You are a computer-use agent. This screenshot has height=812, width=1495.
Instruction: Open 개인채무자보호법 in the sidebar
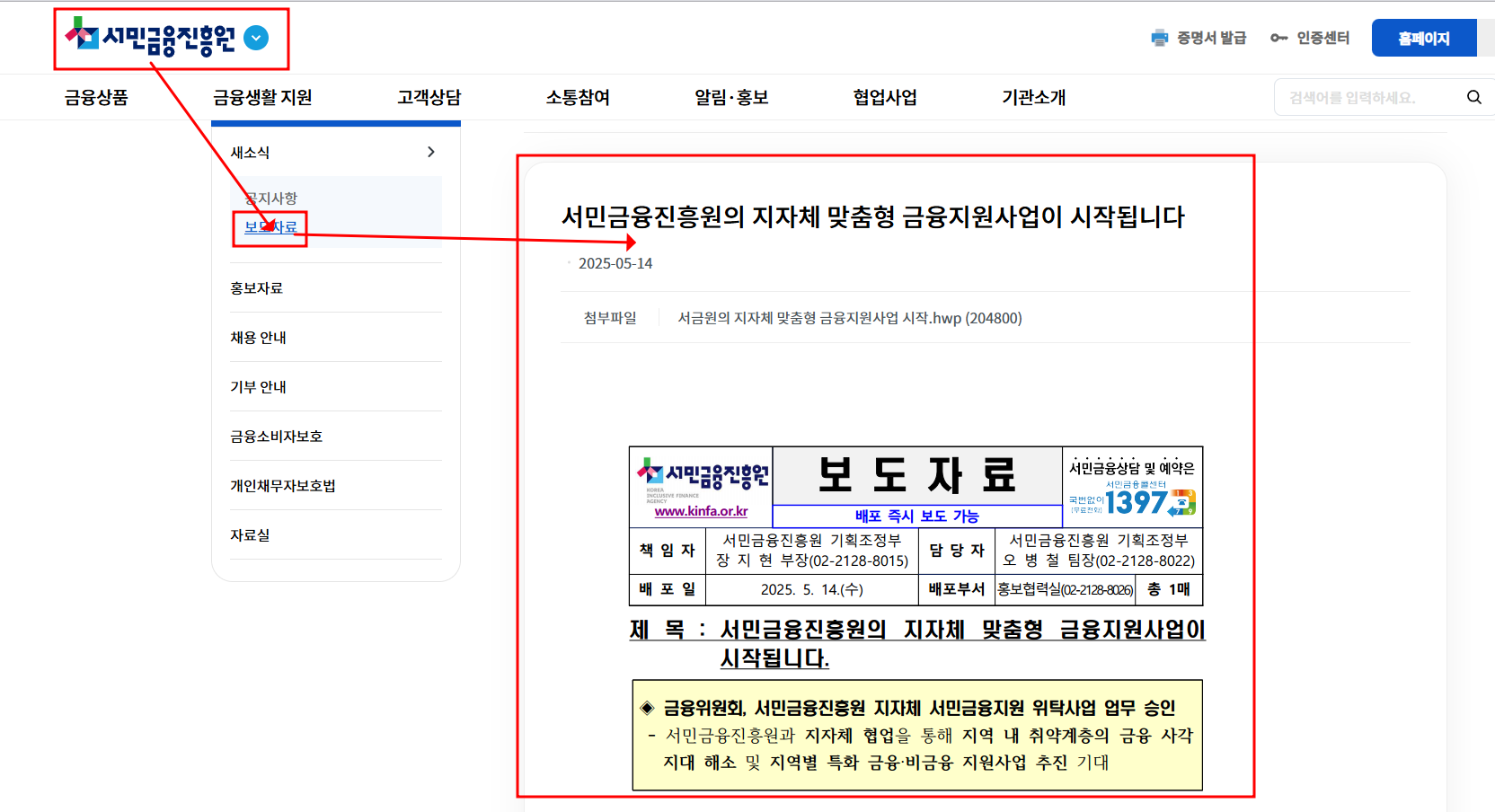click(283, 486)
